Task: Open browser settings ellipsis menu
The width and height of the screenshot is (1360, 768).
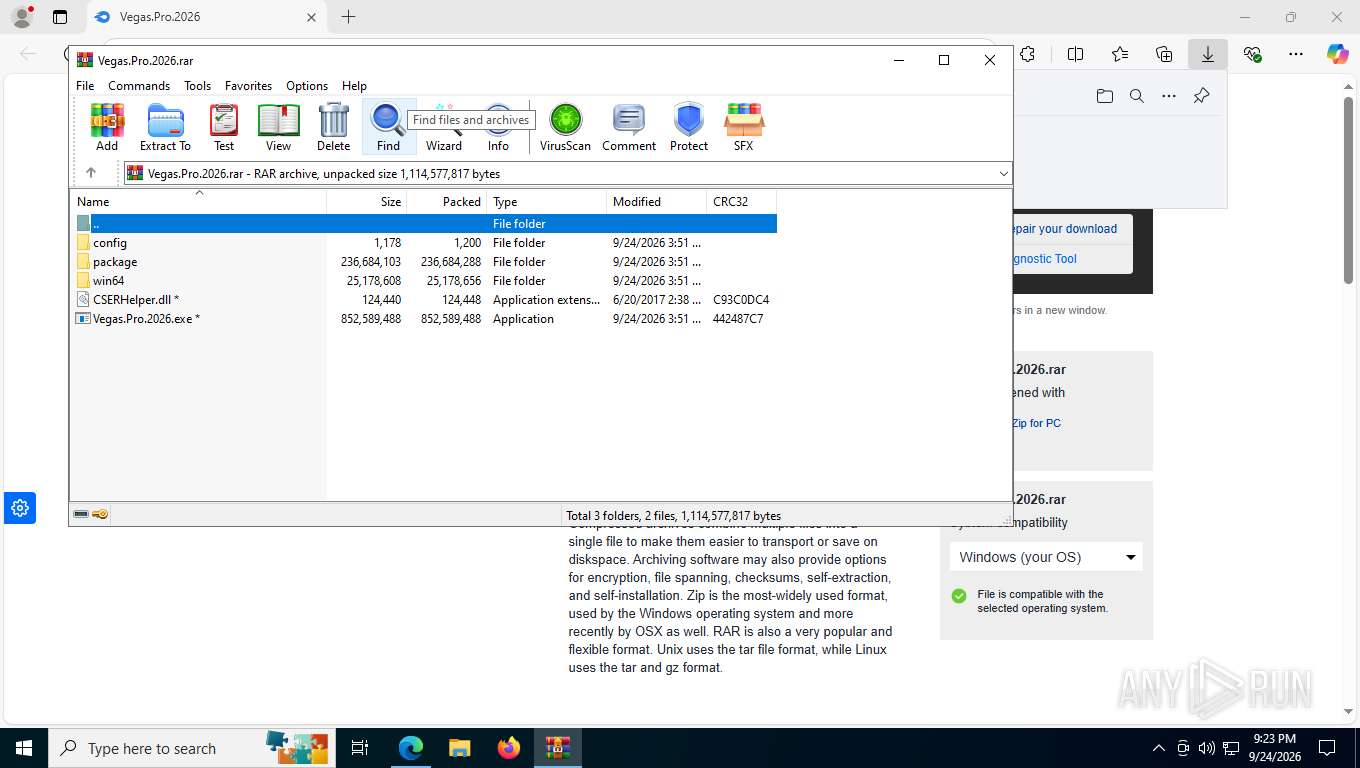Action: 1296,54
